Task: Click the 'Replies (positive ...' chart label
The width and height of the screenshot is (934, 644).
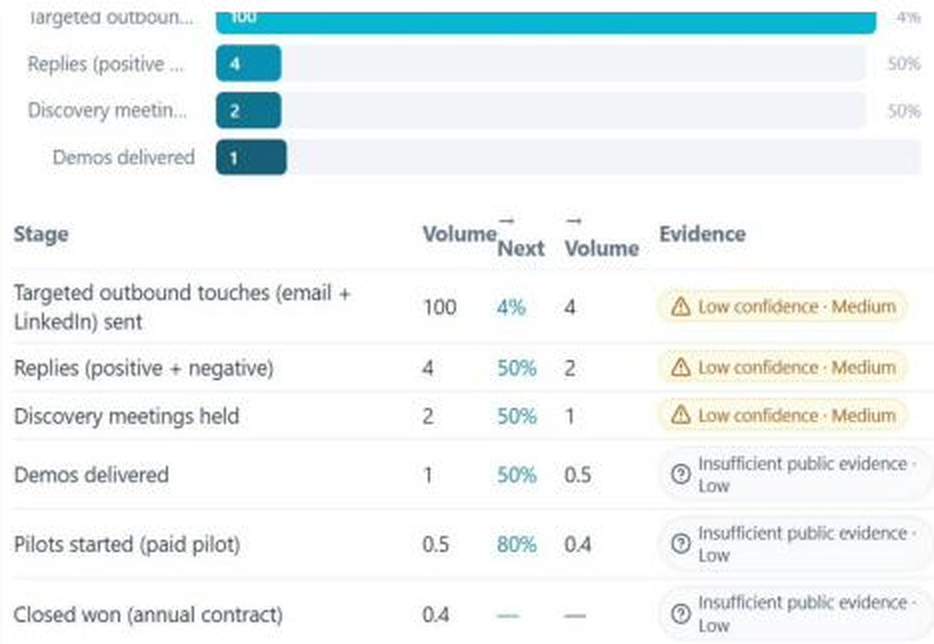Action: 106,64
